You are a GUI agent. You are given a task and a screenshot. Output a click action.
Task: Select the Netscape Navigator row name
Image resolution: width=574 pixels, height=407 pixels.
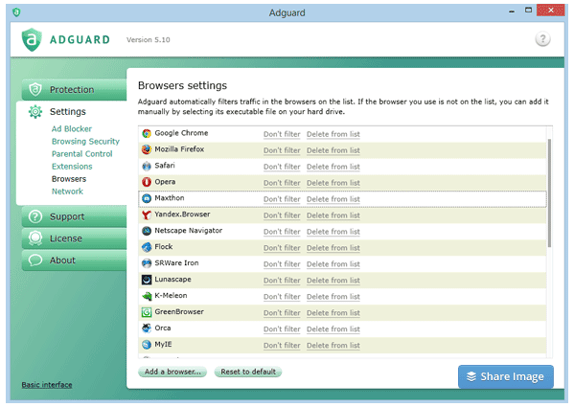[188, 231]
